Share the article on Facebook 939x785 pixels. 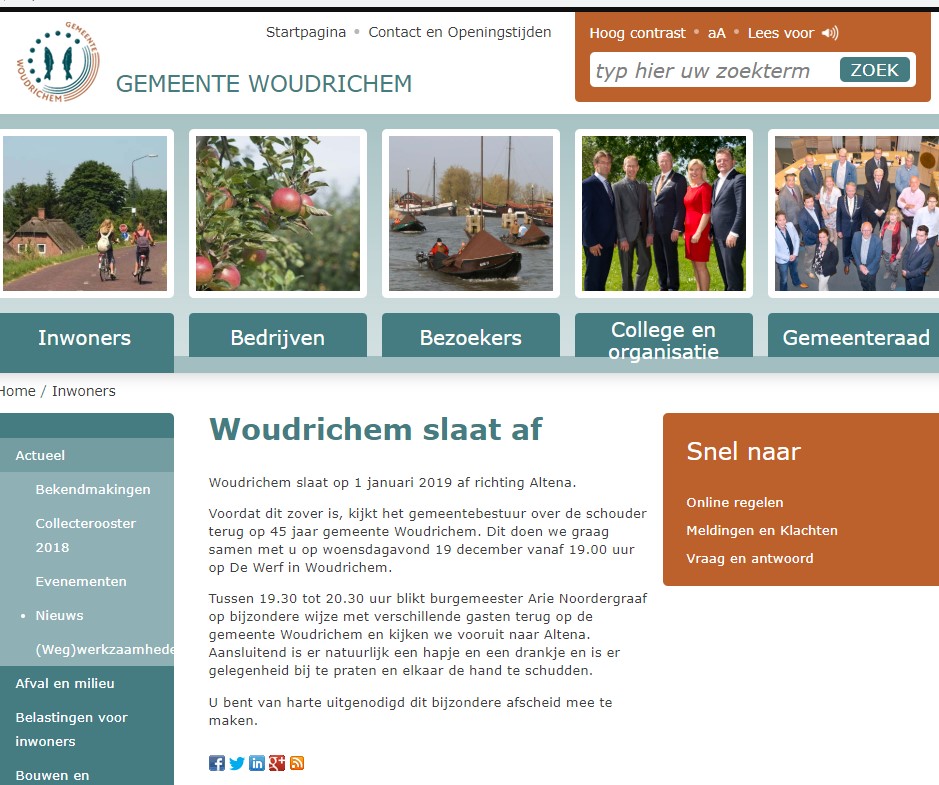point(217,763)
